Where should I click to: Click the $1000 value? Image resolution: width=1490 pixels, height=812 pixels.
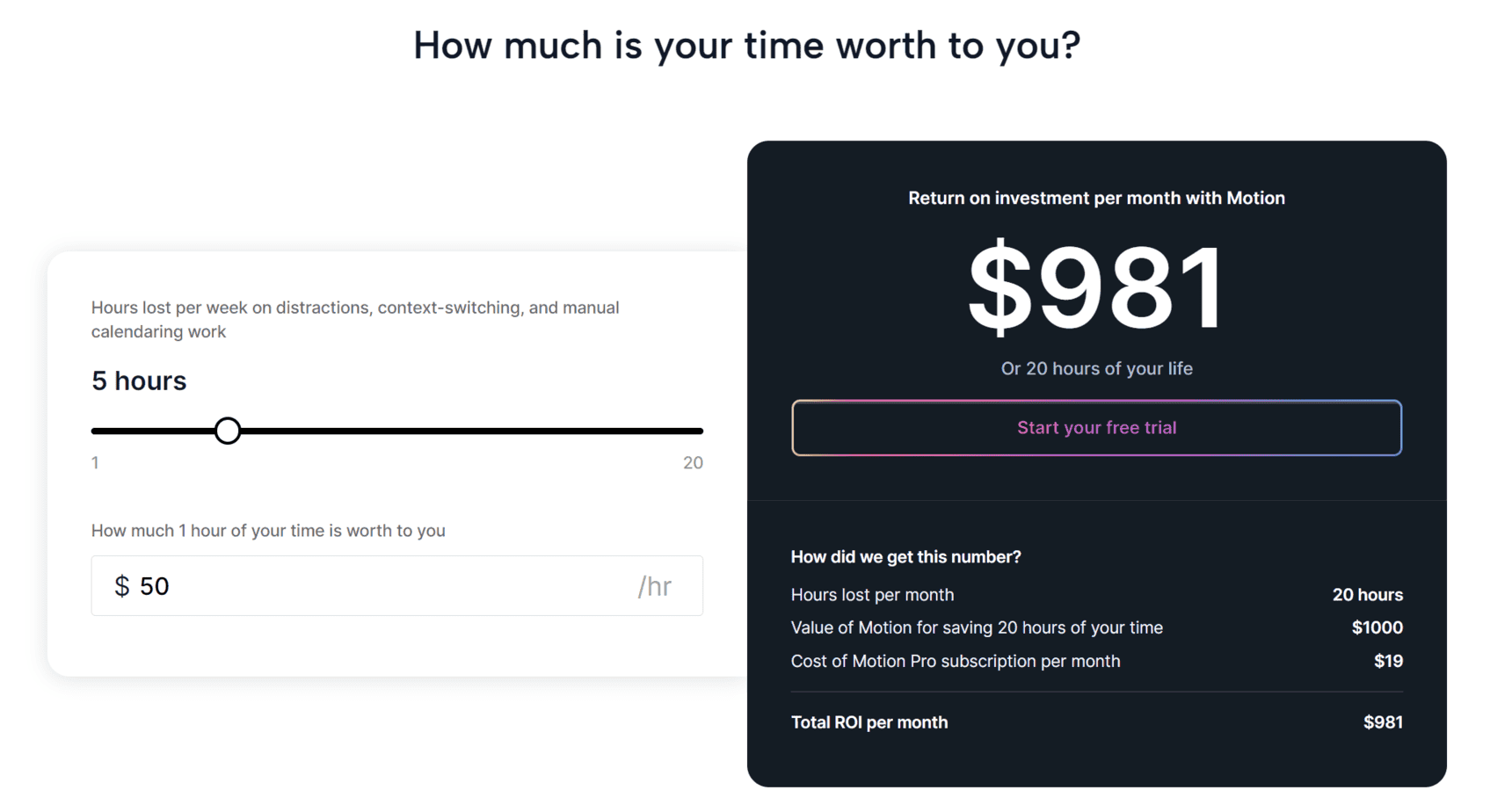click(1377, 627)
